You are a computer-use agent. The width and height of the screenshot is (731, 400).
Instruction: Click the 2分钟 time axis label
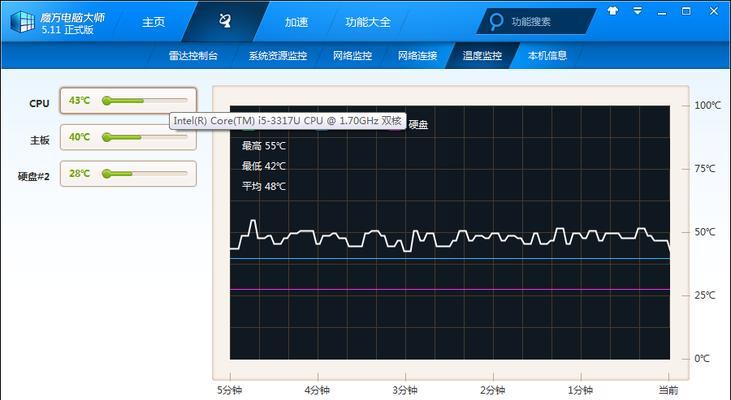click(492, 390)
